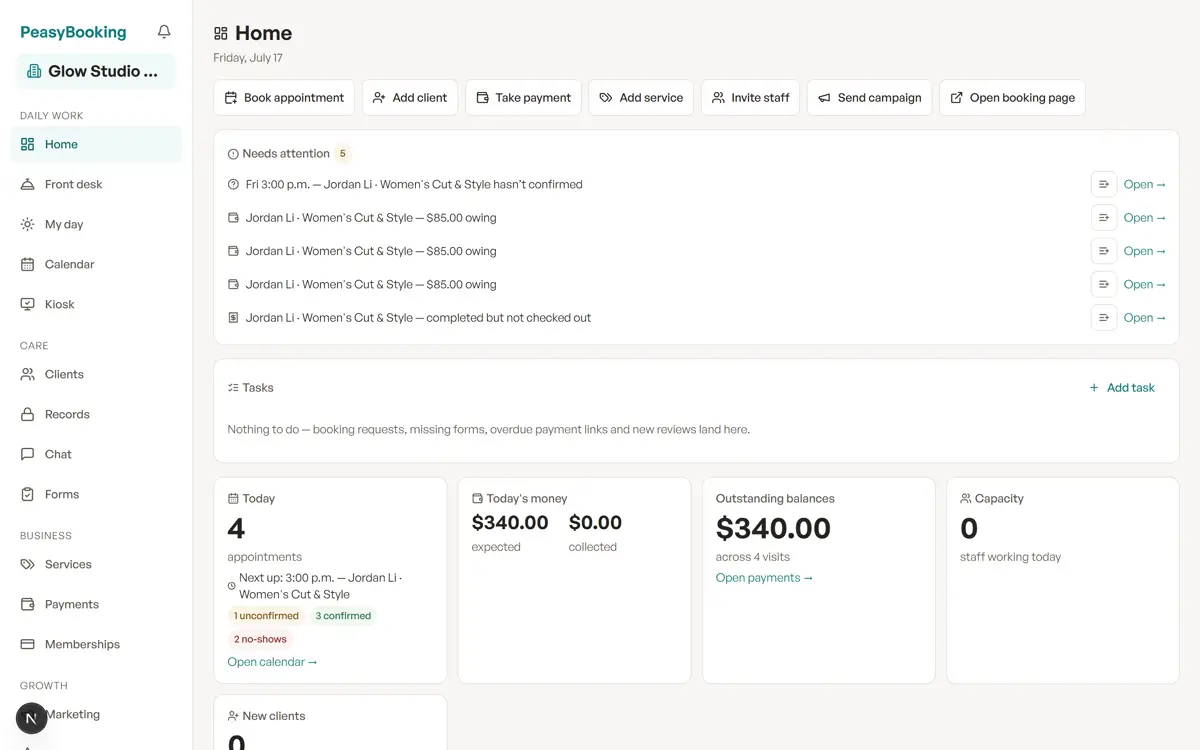1200x750 pixels.
Task: Go to Home in sidebar
Action: [x=96, y=144]
